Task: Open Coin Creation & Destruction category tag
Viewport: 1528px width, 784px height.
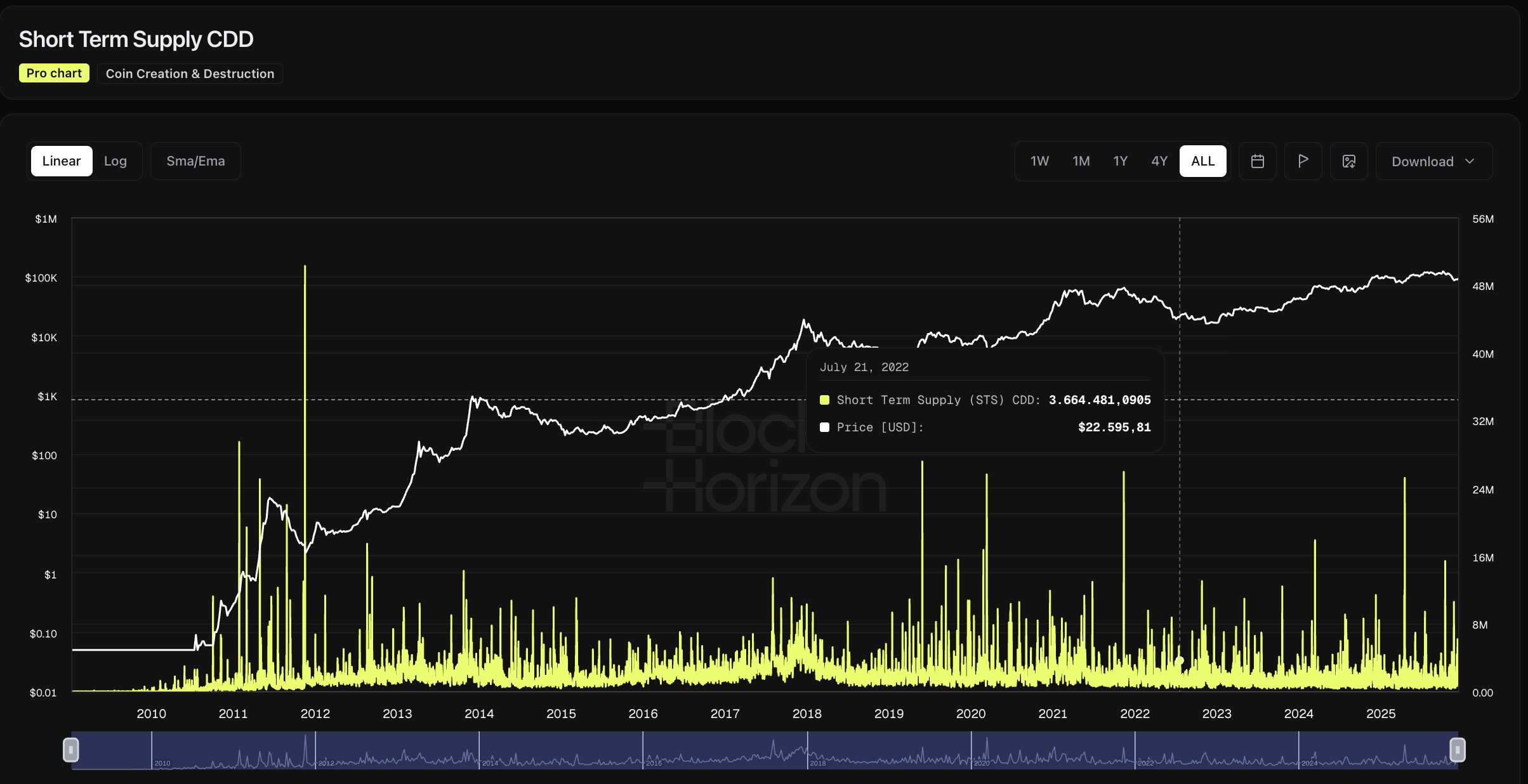Action: pos(190,74)
